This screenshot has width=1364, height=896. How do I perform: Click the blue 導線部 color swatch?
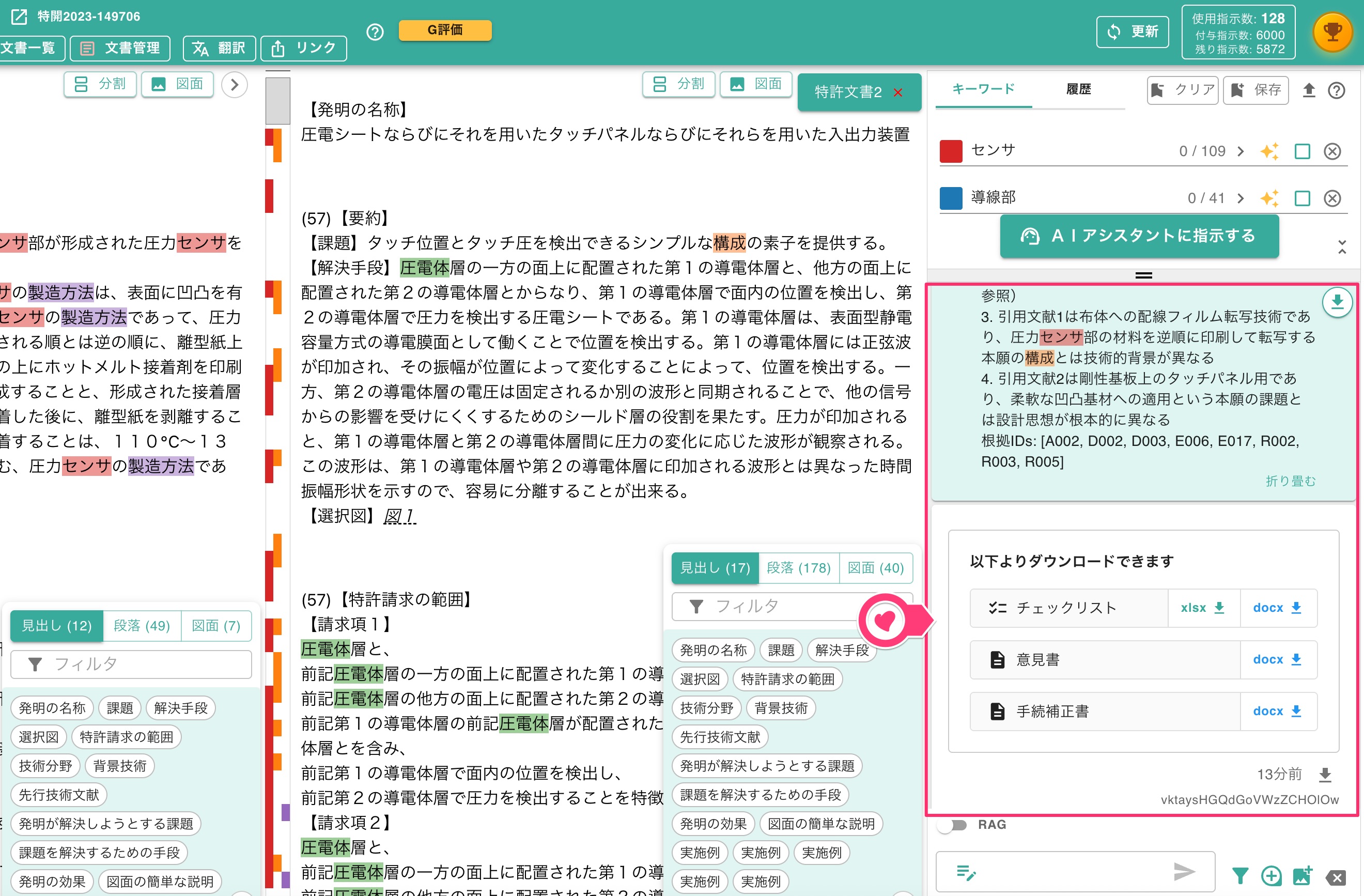tap(951, 198)
